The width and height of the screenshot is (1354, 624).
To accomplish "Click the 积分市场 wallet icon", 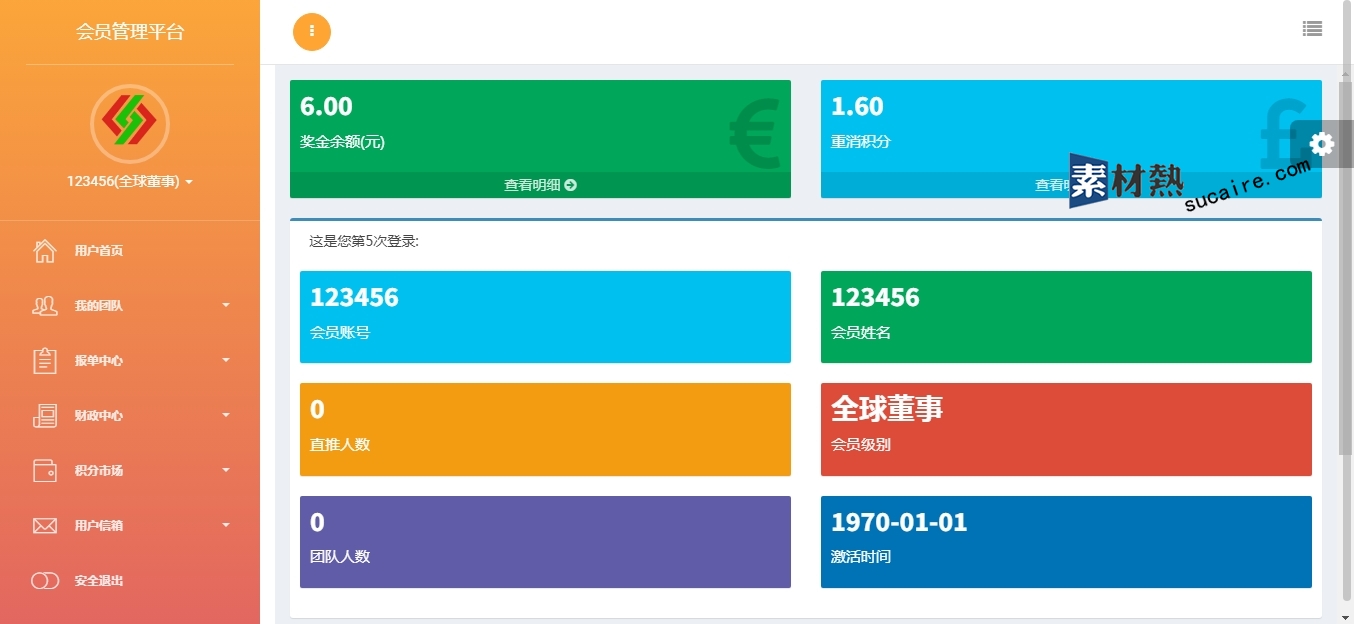I will (x=45, y=471).
